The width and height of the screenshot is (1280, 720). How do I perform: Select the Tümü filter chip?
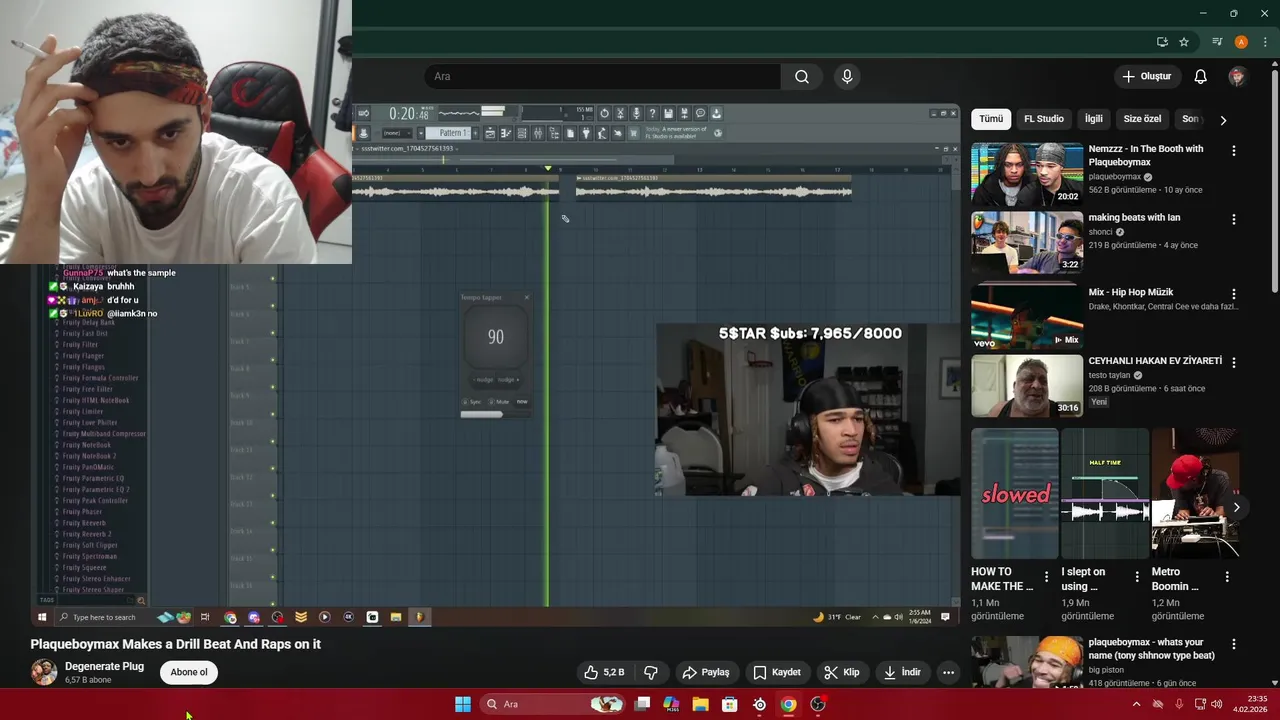click(991, 119)
